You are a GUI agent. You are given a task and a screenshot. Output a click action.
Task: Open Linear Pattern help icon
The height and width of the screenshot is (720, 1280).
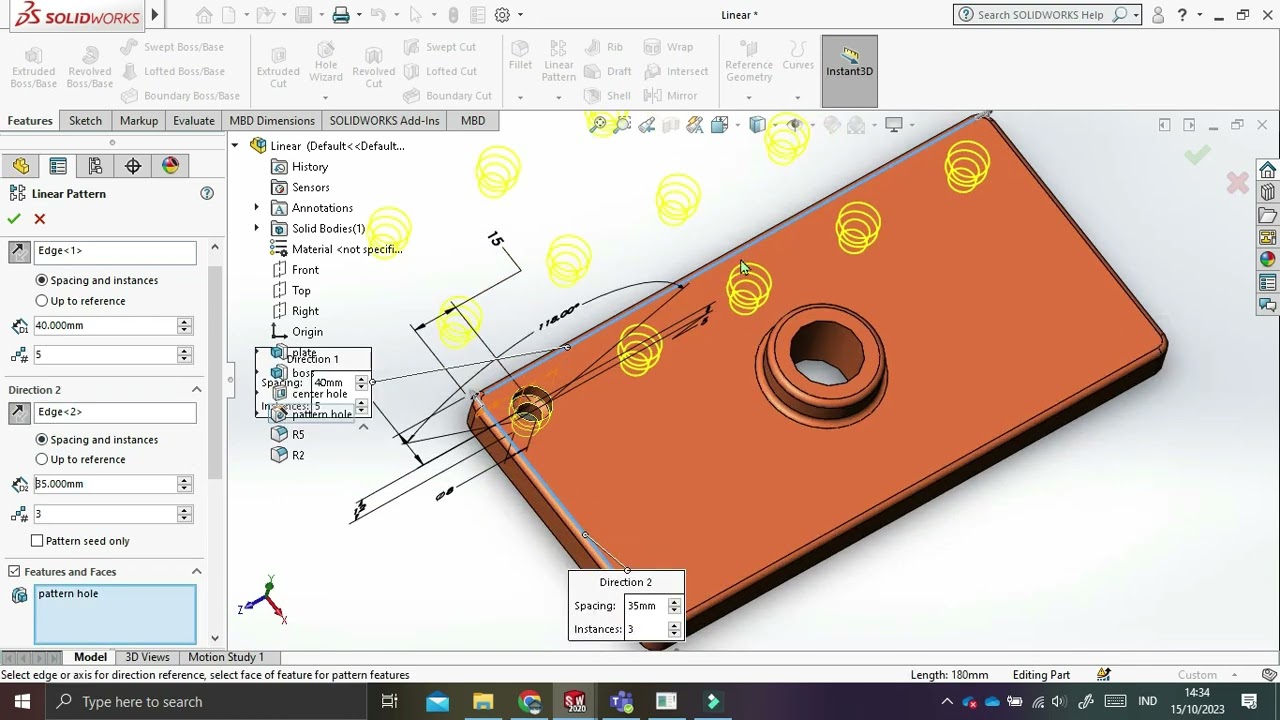point(207,193)
